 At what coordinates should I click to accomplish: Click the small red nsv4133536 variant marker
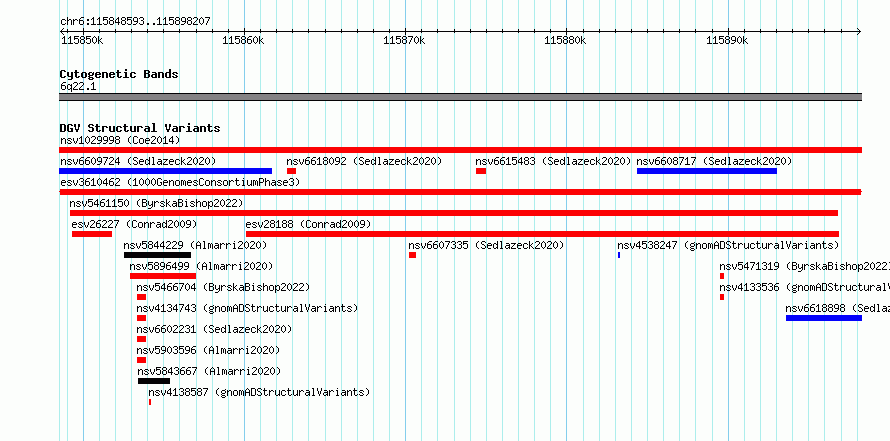tap(722, 297)
